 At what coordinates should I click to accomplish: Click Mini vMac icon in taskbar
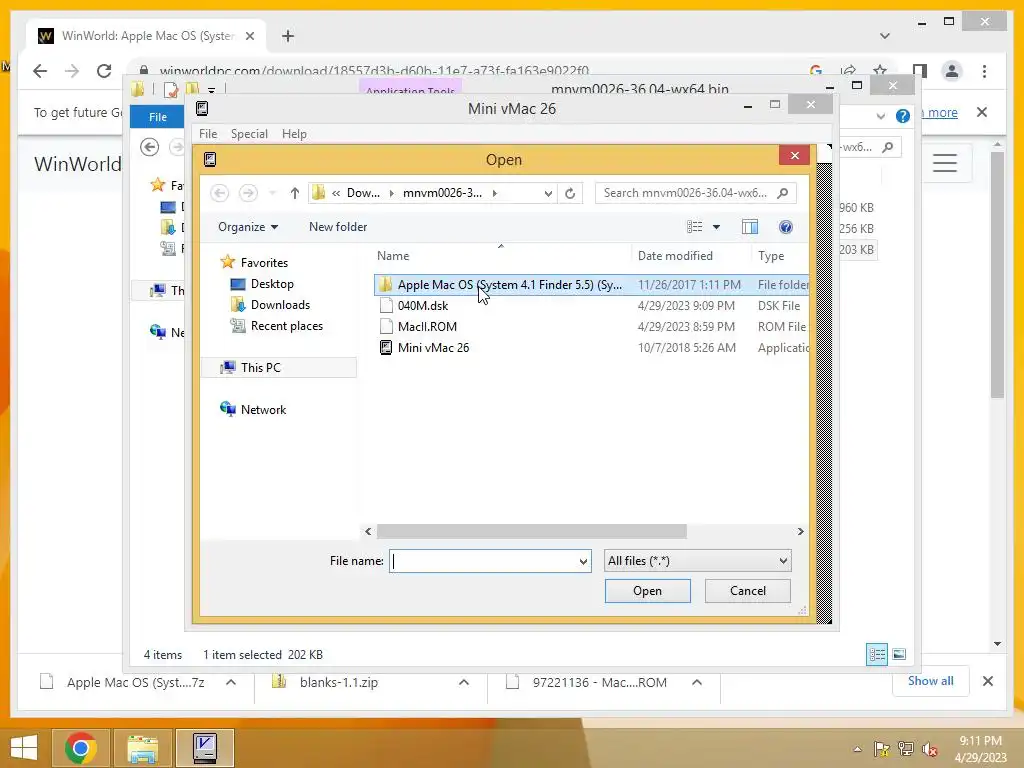click(205, 747)
